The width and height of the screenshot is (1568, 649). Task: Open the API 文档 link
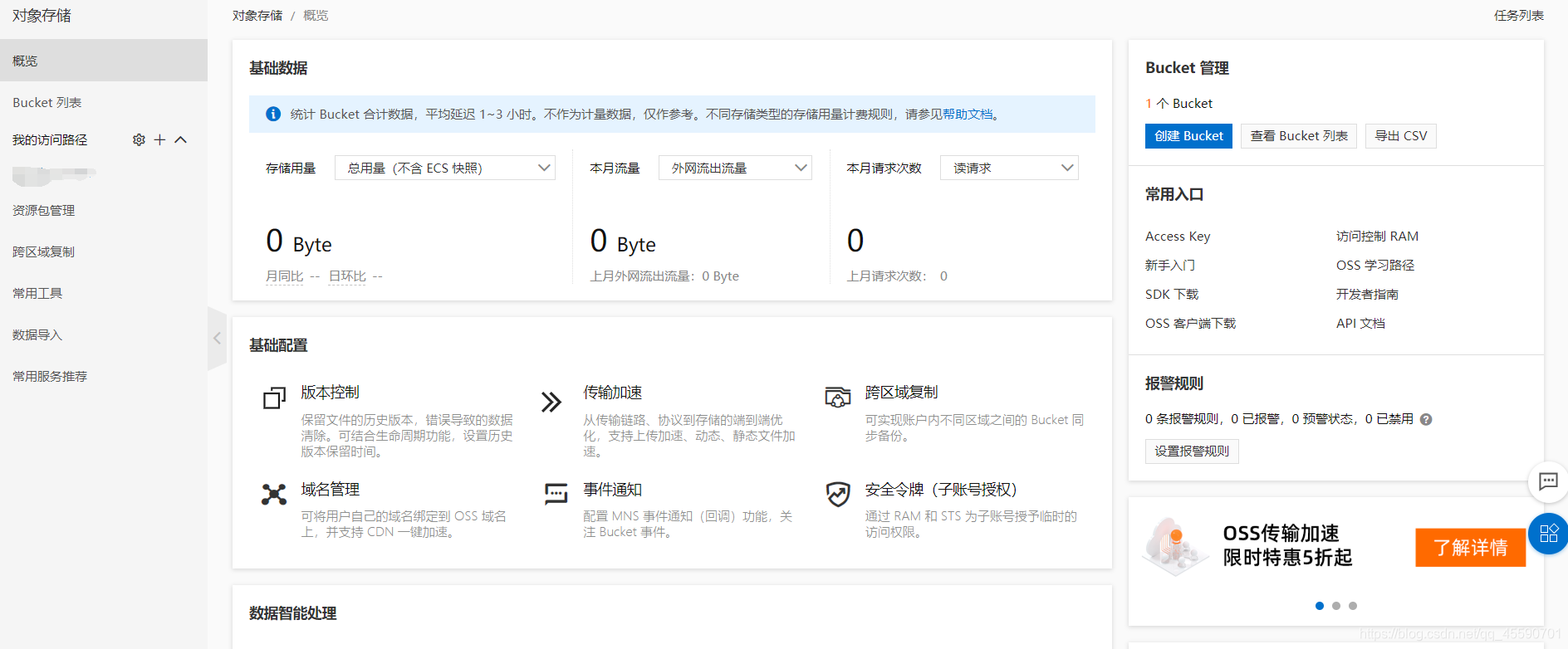(x=1360, y=324)
